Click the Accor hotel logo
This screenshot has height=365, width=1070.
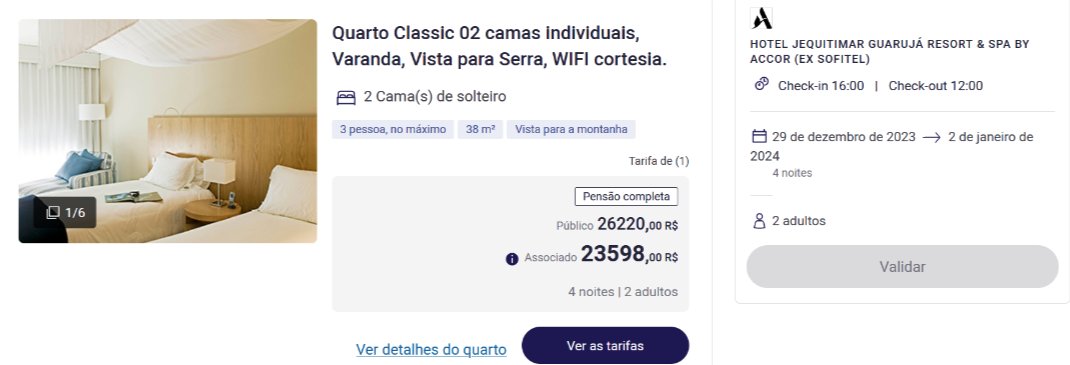761,18
